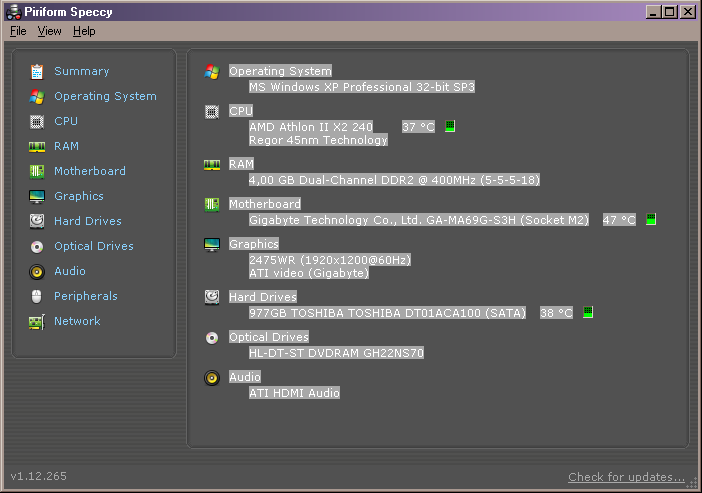Screen dimensions: 702x493
Task: Click the Graphics monitor icon in sidebar
Action: 37,197
